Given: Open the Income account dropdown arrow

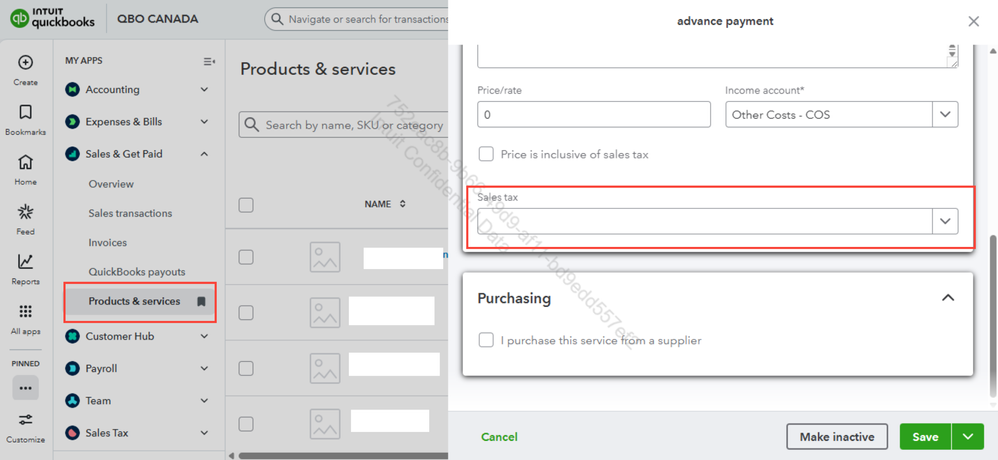Looking at the screenshot, I should pyautogui.click(x=945, y=115).
